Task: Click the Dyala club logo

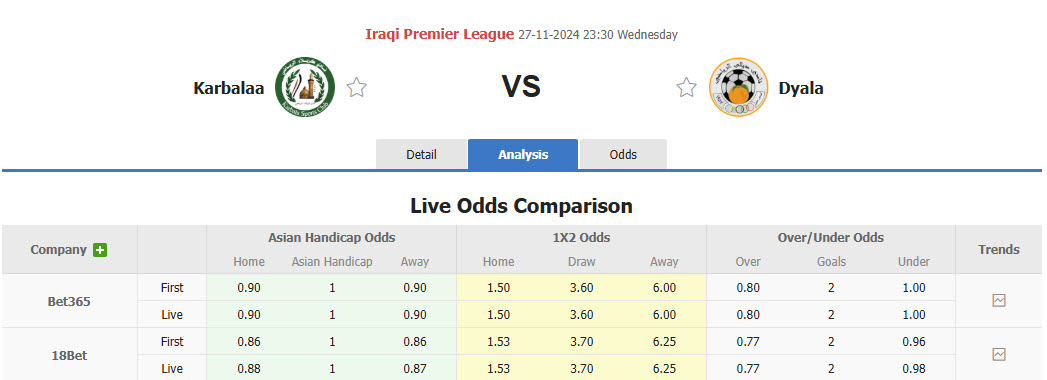Action: pos(739,87)
